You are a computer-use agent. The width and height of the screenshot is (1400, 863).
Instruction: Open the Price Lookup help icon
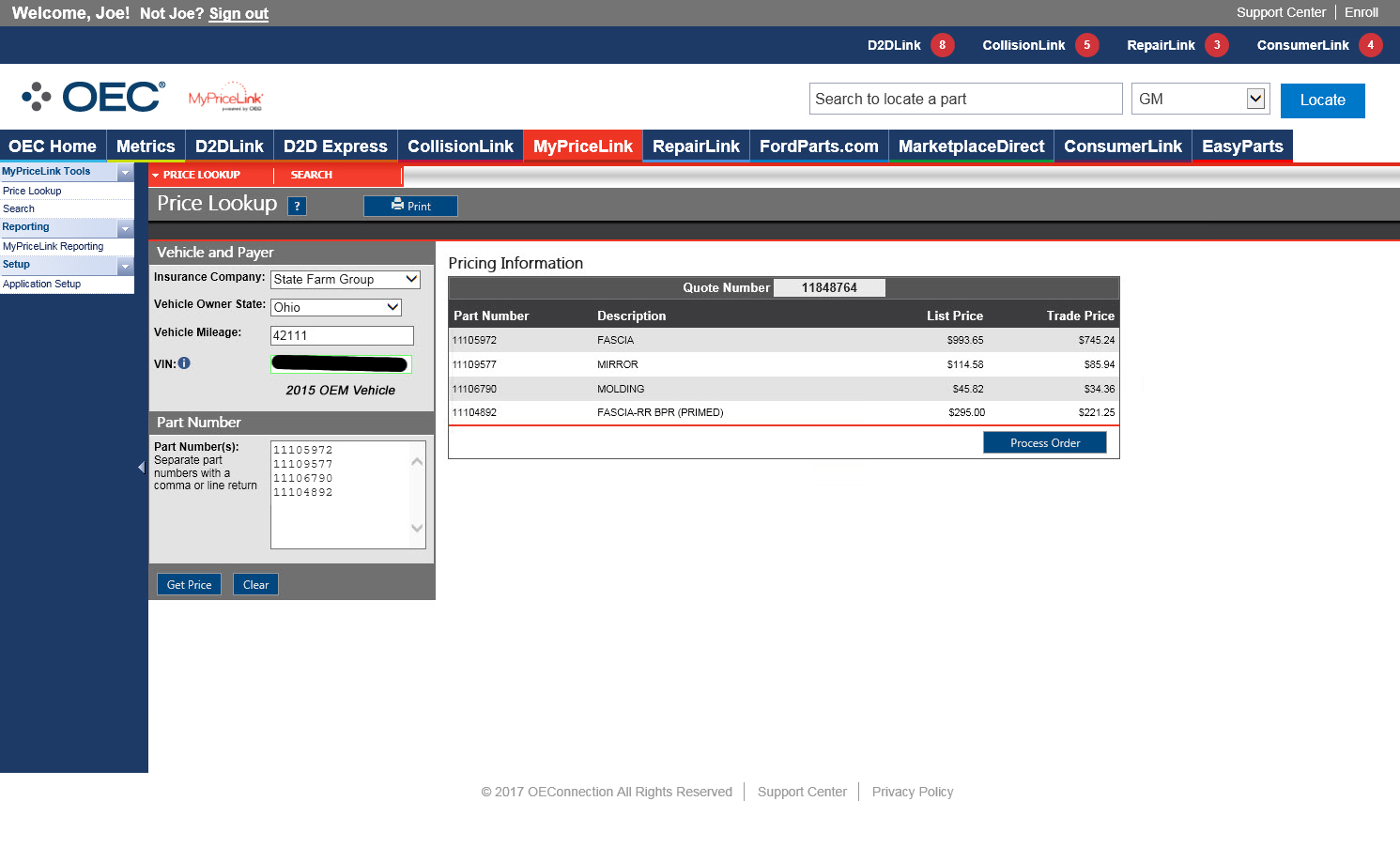pos(297,206)
